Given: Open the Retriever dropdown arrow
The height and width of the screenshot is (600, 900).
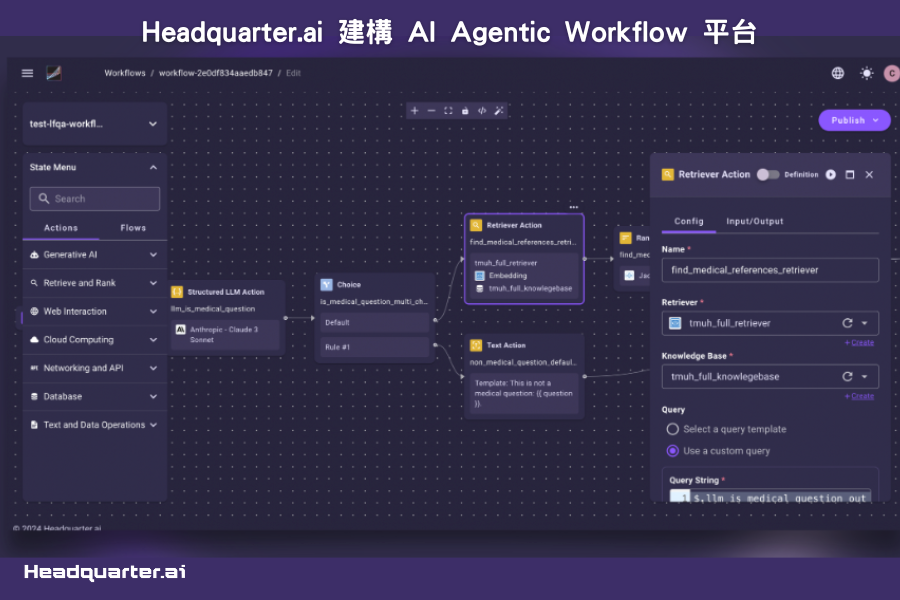Looking at the screenshot, I should (864, 323).
